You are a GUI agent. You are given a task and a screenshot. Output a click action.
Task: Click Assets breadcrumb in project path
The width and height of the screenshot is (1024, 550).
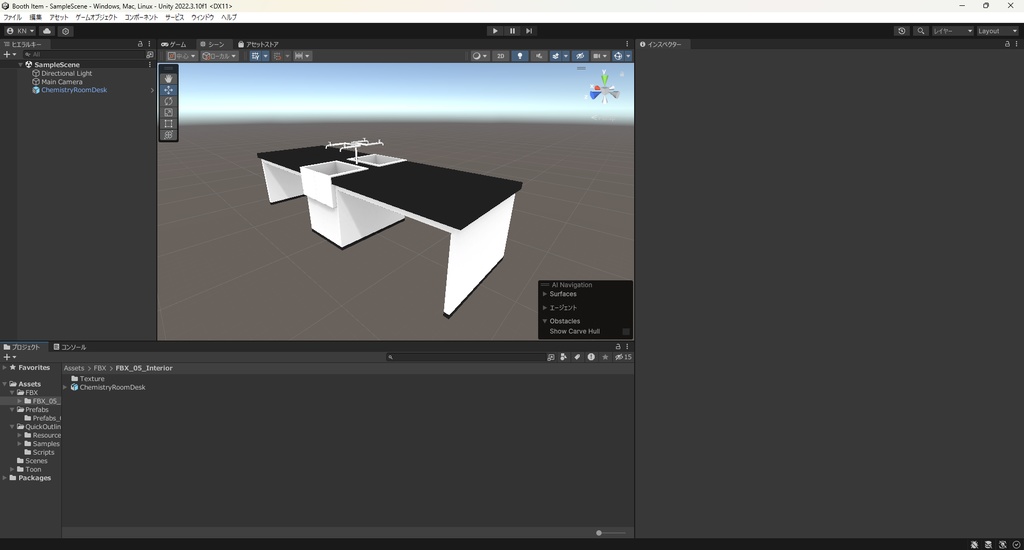pyautogui.click(x=74, y=368)
